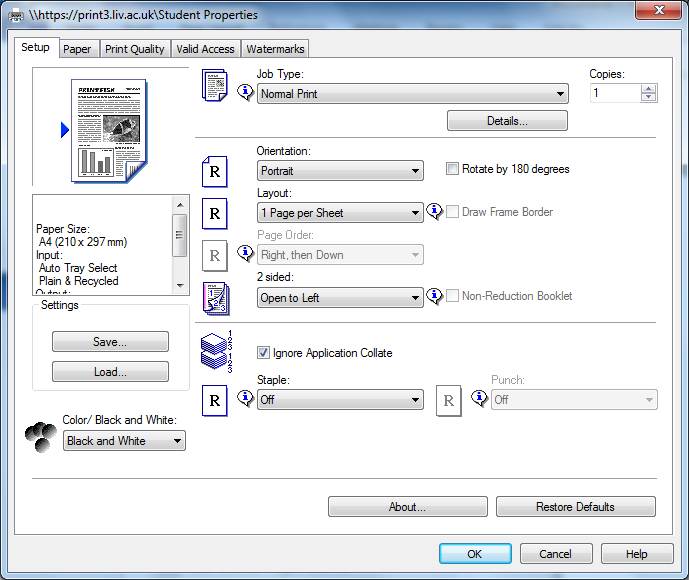Image resolution: width=689 pixels, height=580 pixels.
Task: Click the Punch greyed R page icon
Action: click(x=449, y=400)
